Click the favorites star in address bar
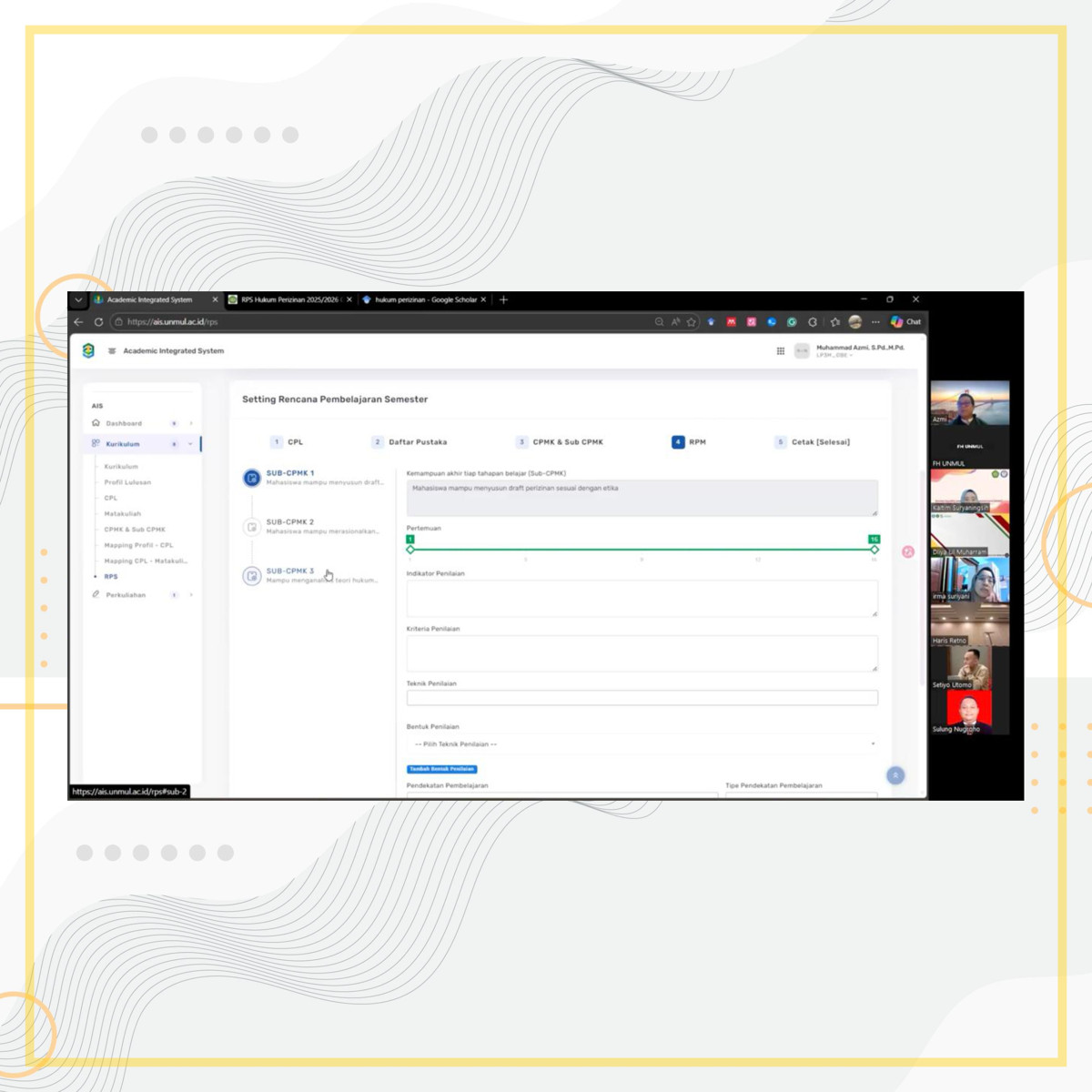 click(x=692, y=322)
